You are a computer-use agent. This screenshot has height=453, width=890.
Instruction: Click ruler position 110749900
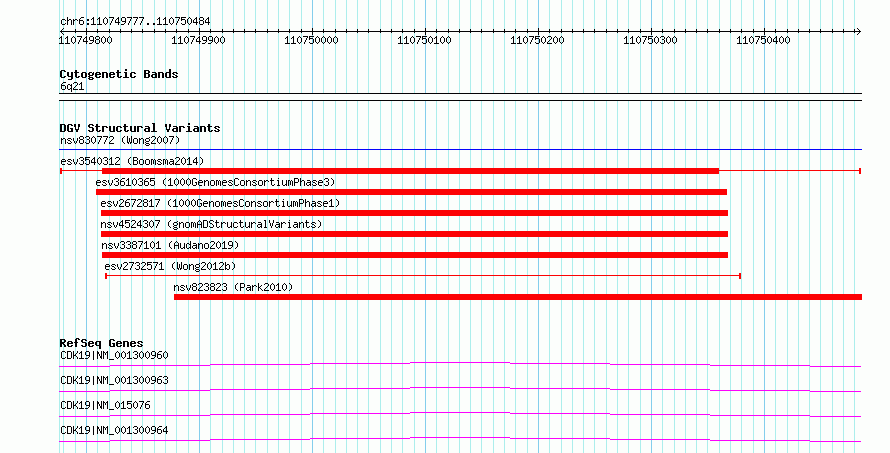tap(198, 40)
